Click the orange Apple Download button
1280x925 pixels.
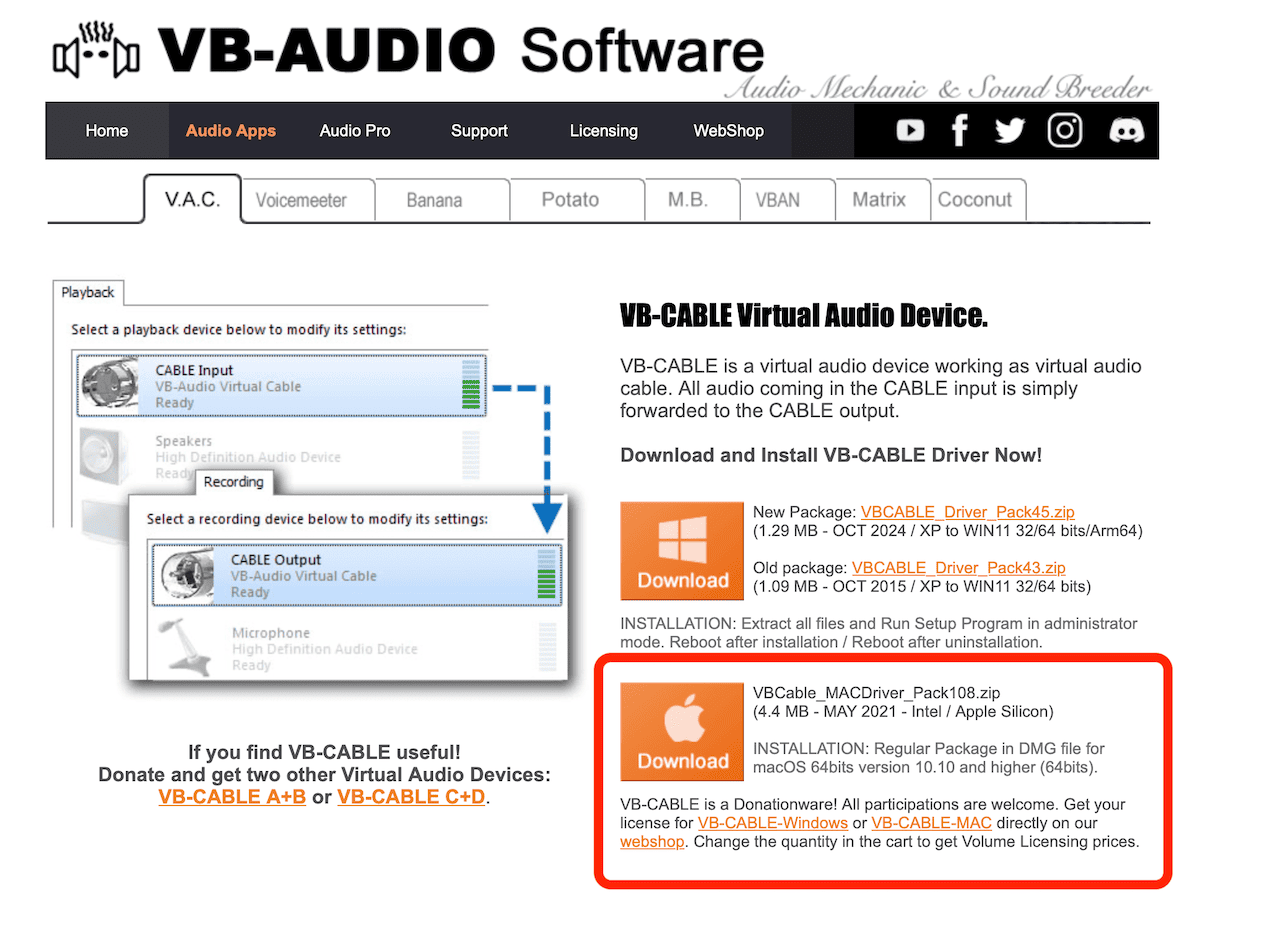pos(682,731)
